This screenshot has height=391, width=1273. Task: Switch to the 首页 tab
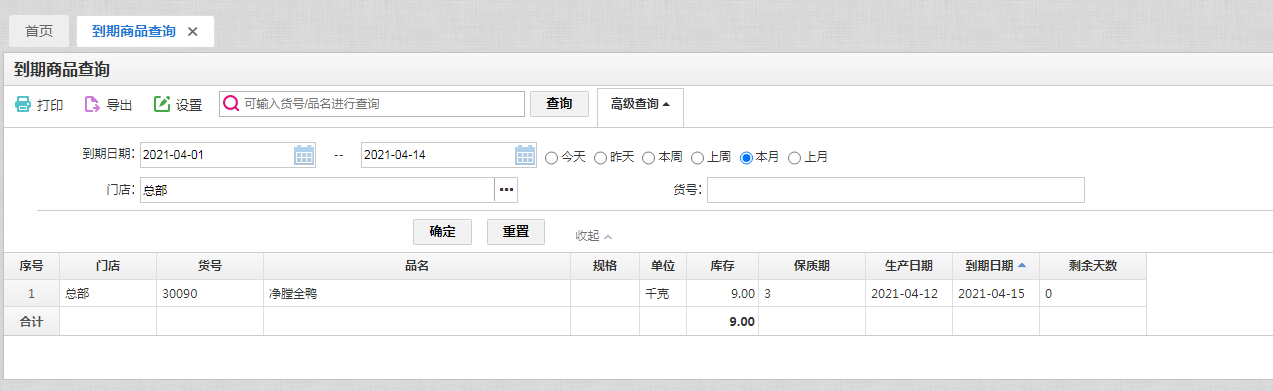tap(39, 31)
